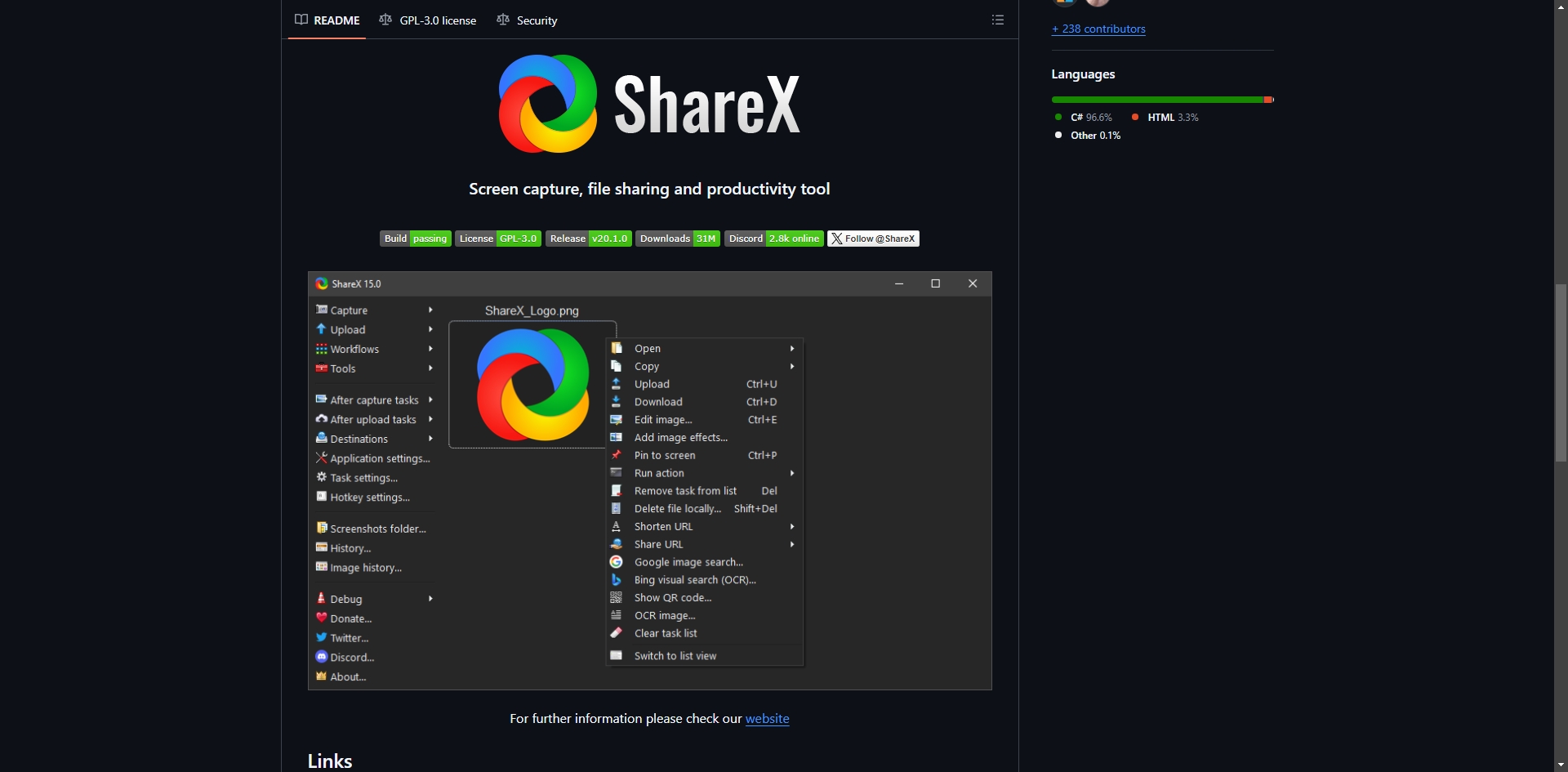Expand the After upload tasks arrow
The width and height of the screenshot is (1568, 772).
coord(430,419)
